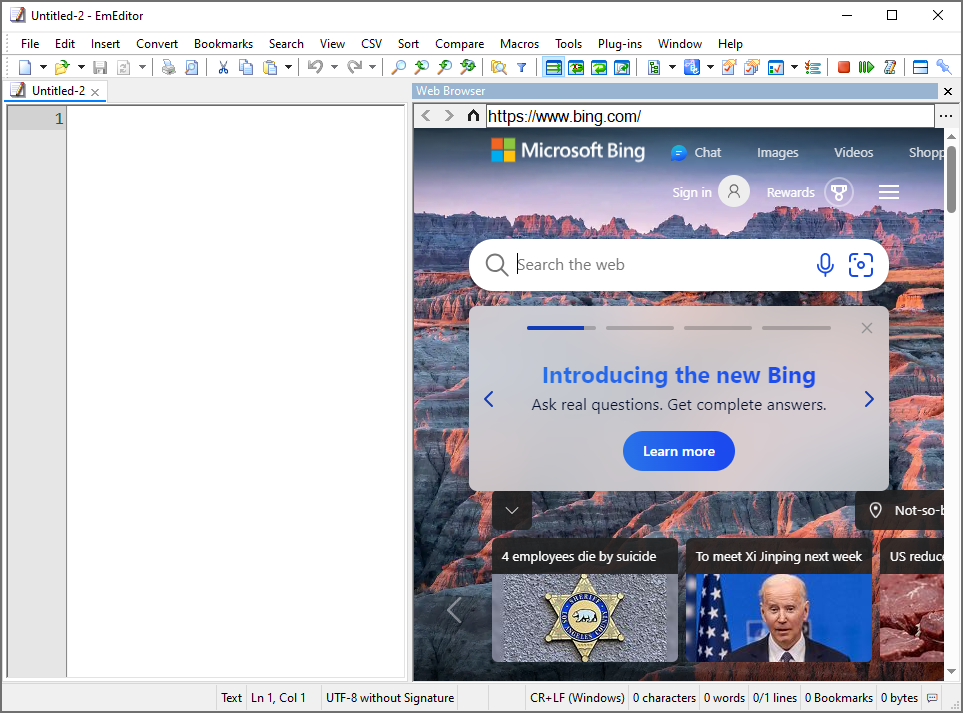Click the Print icon

tap(168, 67)
